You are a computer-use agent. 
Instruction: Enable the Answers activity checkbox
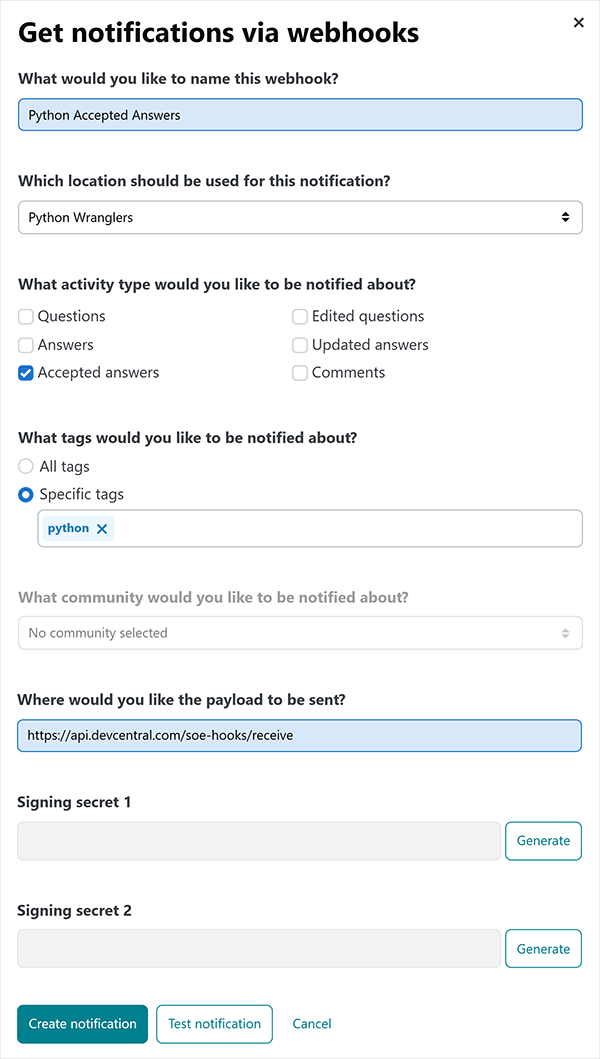(x=26, y=345)
